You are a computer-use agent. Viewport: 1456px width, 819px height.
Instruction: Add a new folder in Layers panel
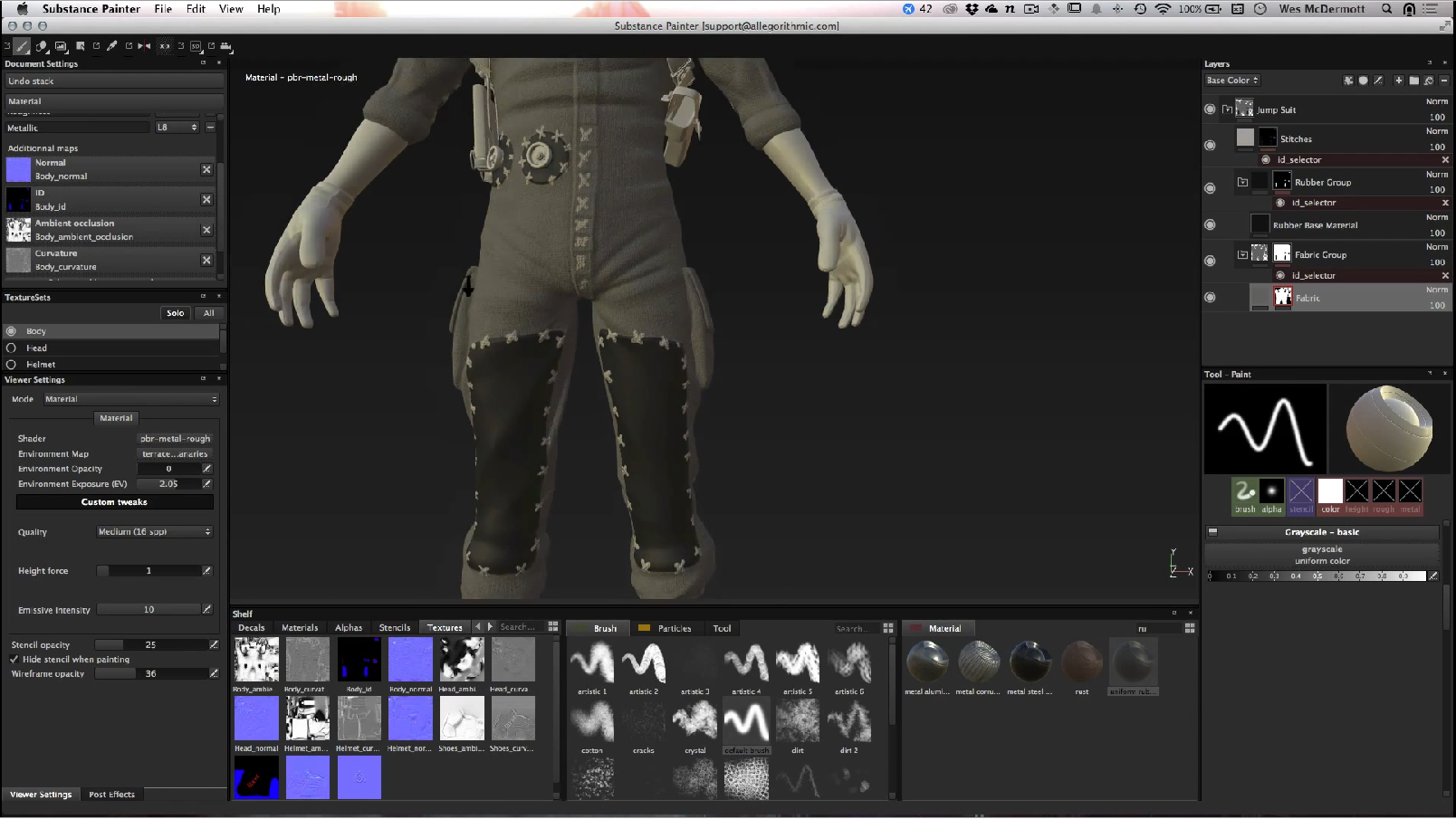click(1414, 81)
